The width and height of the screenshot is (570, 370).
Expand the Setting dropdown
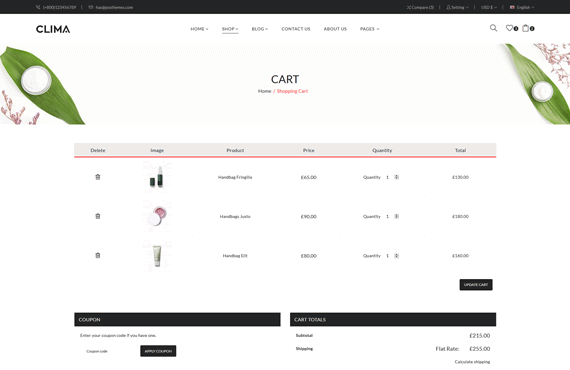(x=457, y=7)
